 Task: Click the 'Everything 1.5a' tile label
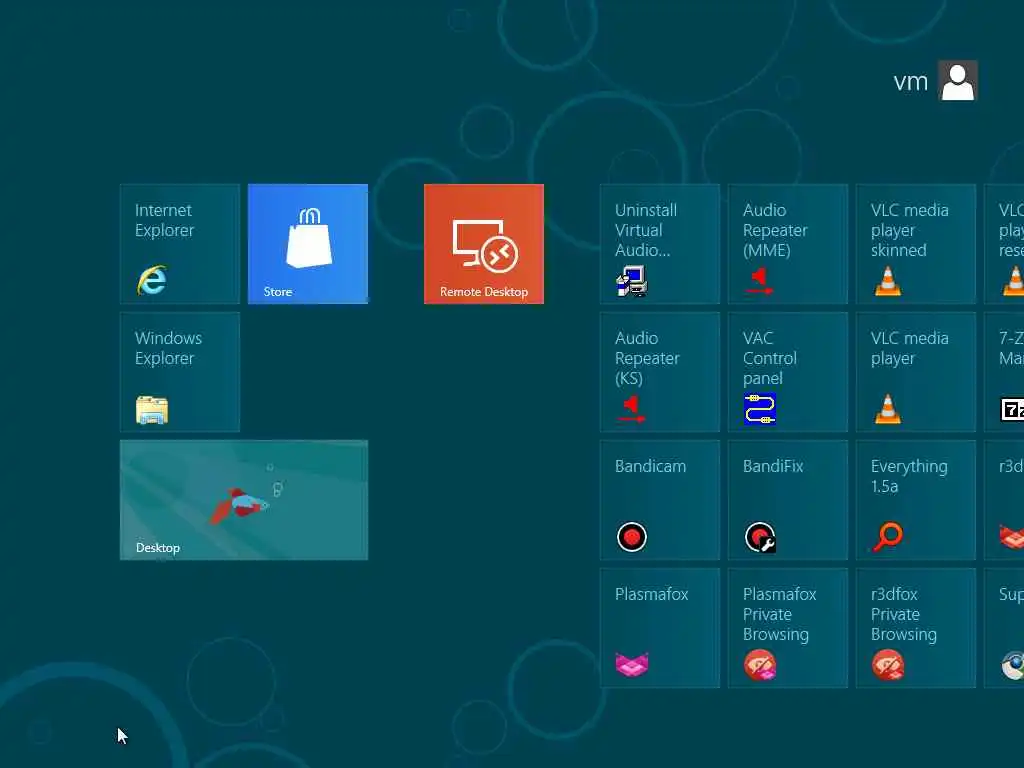909,476
